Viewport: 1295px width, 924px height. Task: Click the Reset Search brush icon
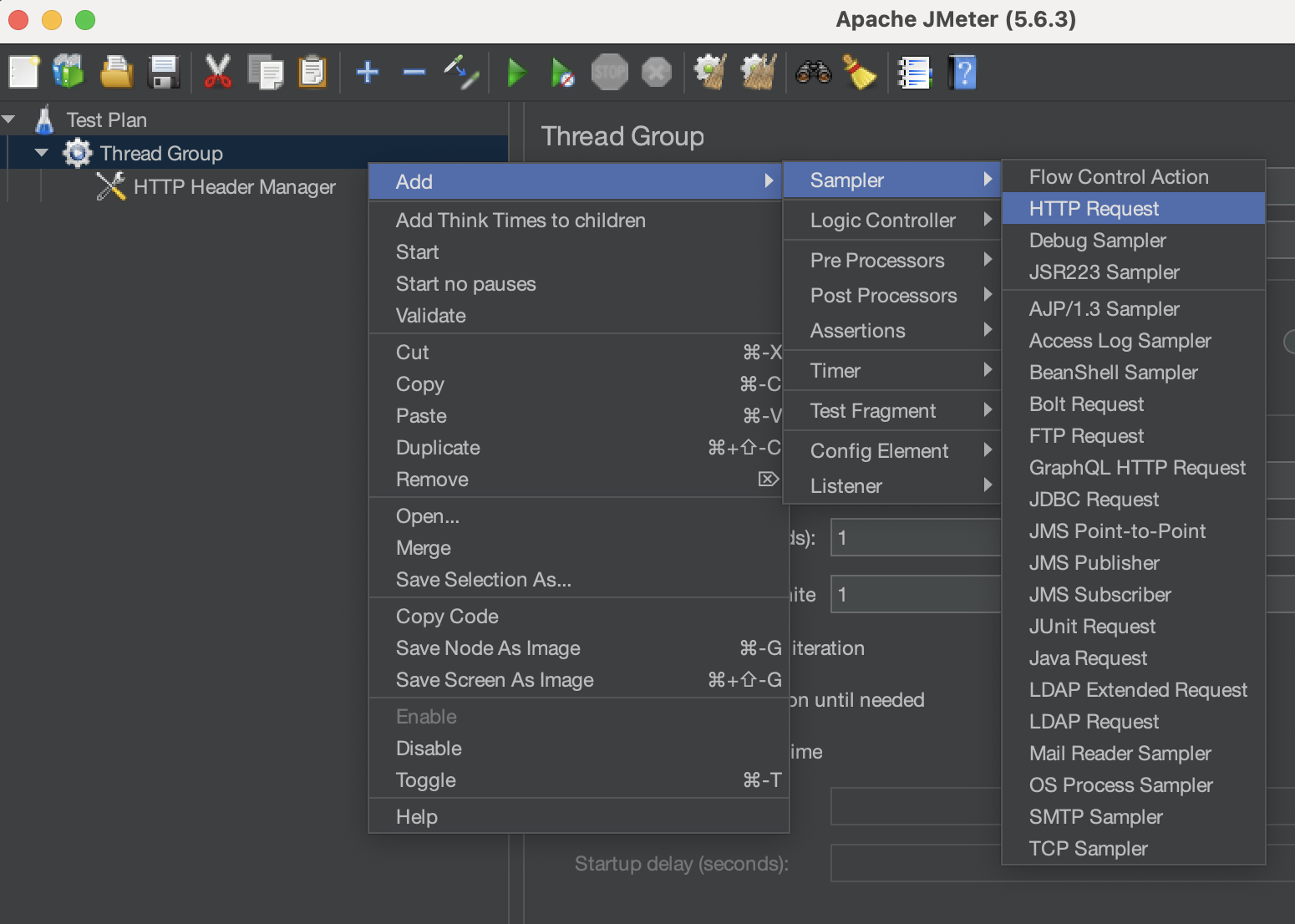pyautogui.click(x=860, y=72)
